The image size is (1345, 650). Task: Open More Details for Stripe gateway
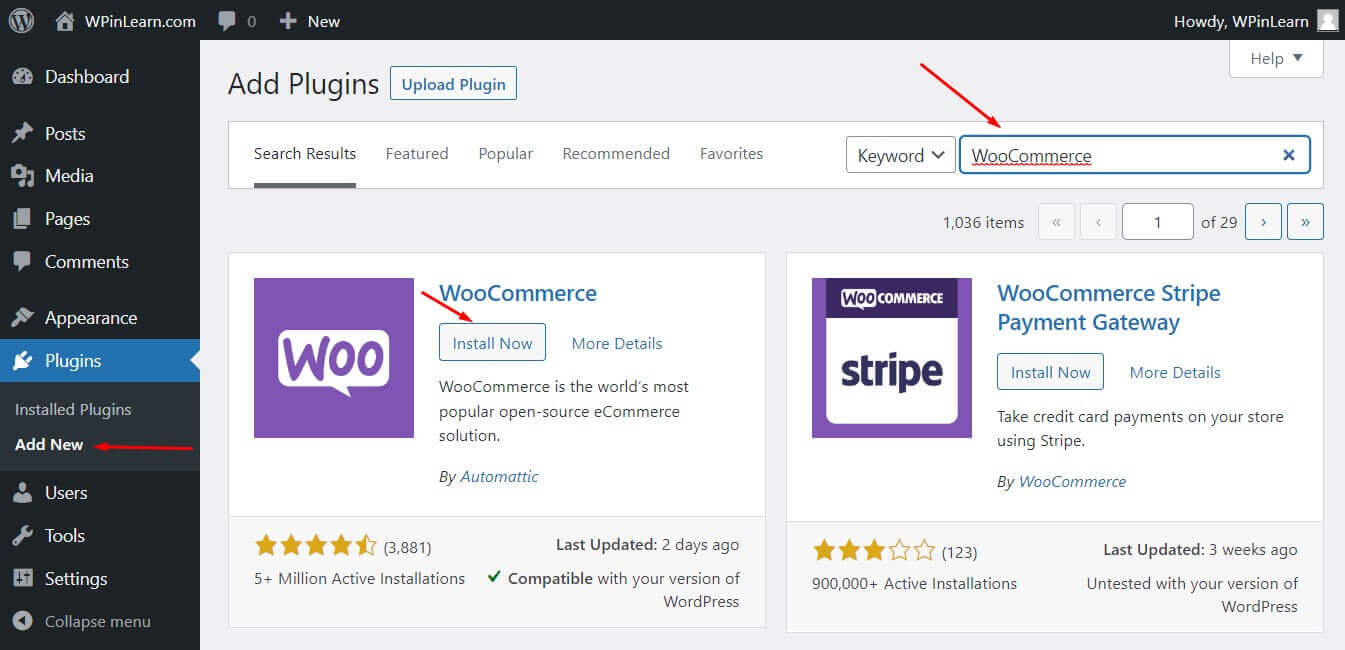pyautogui.click(x=1175, y=372)
